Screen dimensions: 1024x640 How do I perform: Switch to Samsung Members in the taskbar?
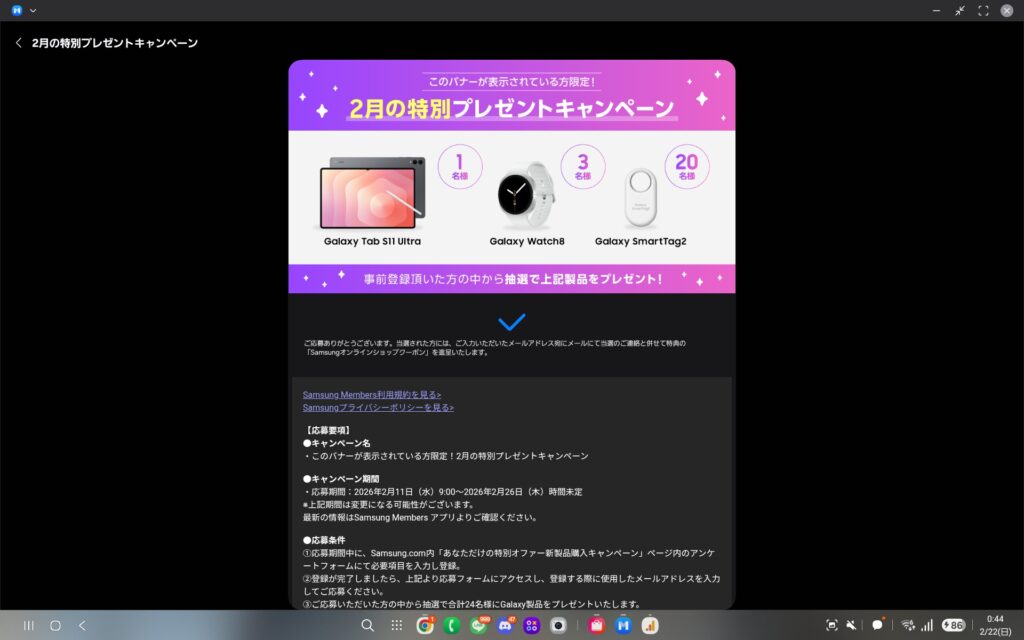(x=623, y=625)
